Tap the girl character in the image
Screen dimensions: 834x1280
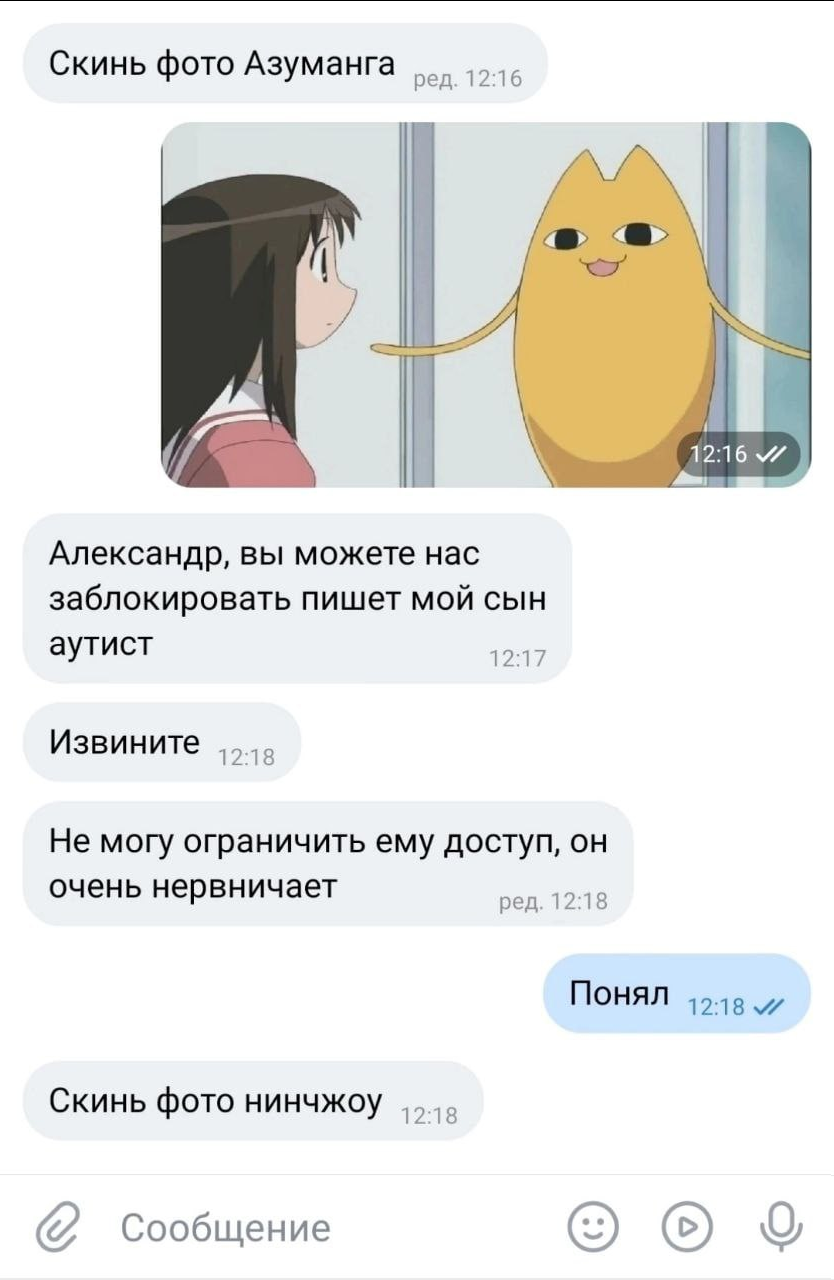click(260, 335)
